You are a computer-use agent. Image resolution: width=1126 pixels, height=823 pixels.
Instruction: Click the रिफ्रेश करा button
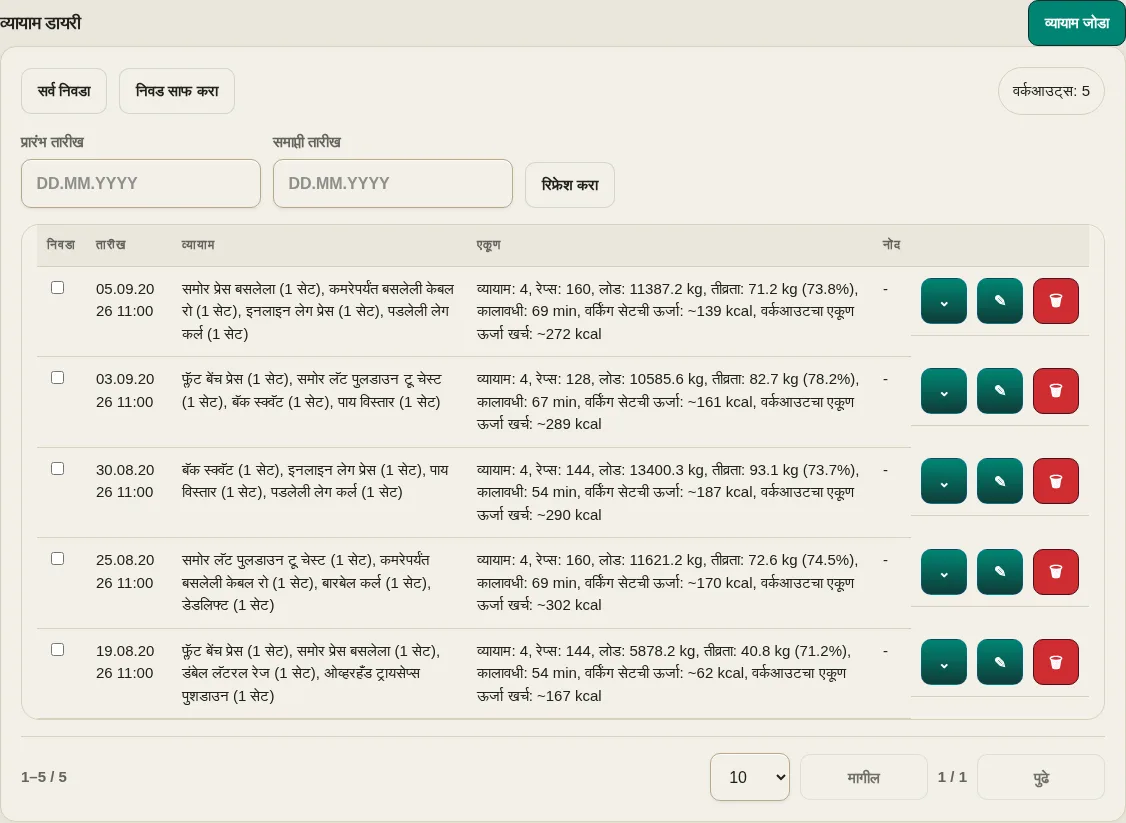569,185
